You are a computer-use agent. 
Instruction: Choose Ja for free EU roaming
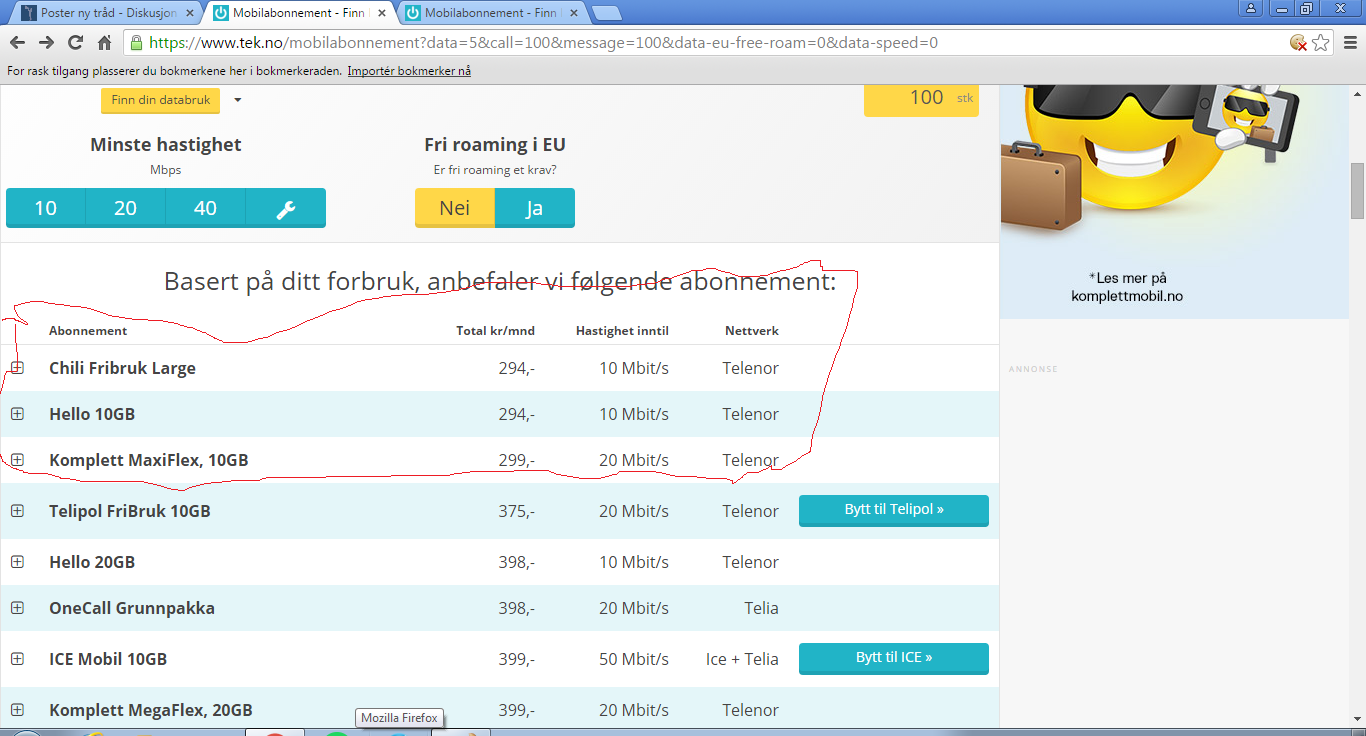click(535, 208)
